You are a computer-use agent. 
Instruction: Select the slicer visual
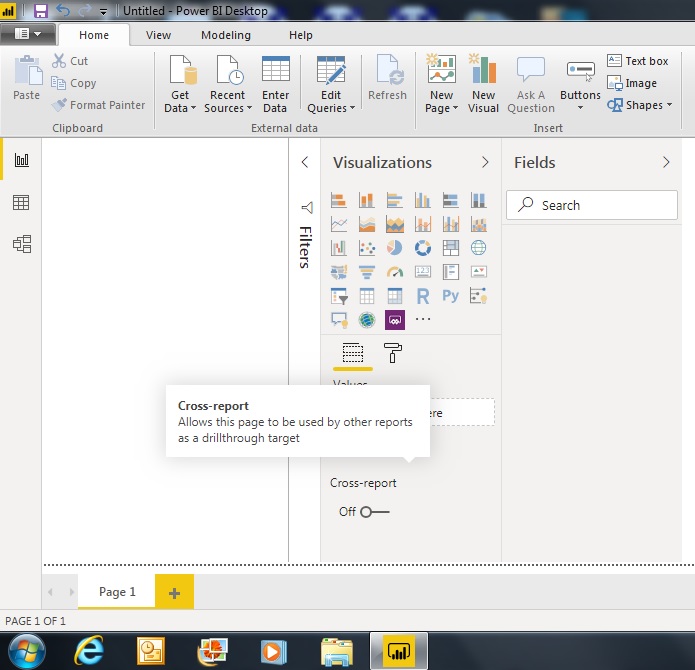point(339,296)
